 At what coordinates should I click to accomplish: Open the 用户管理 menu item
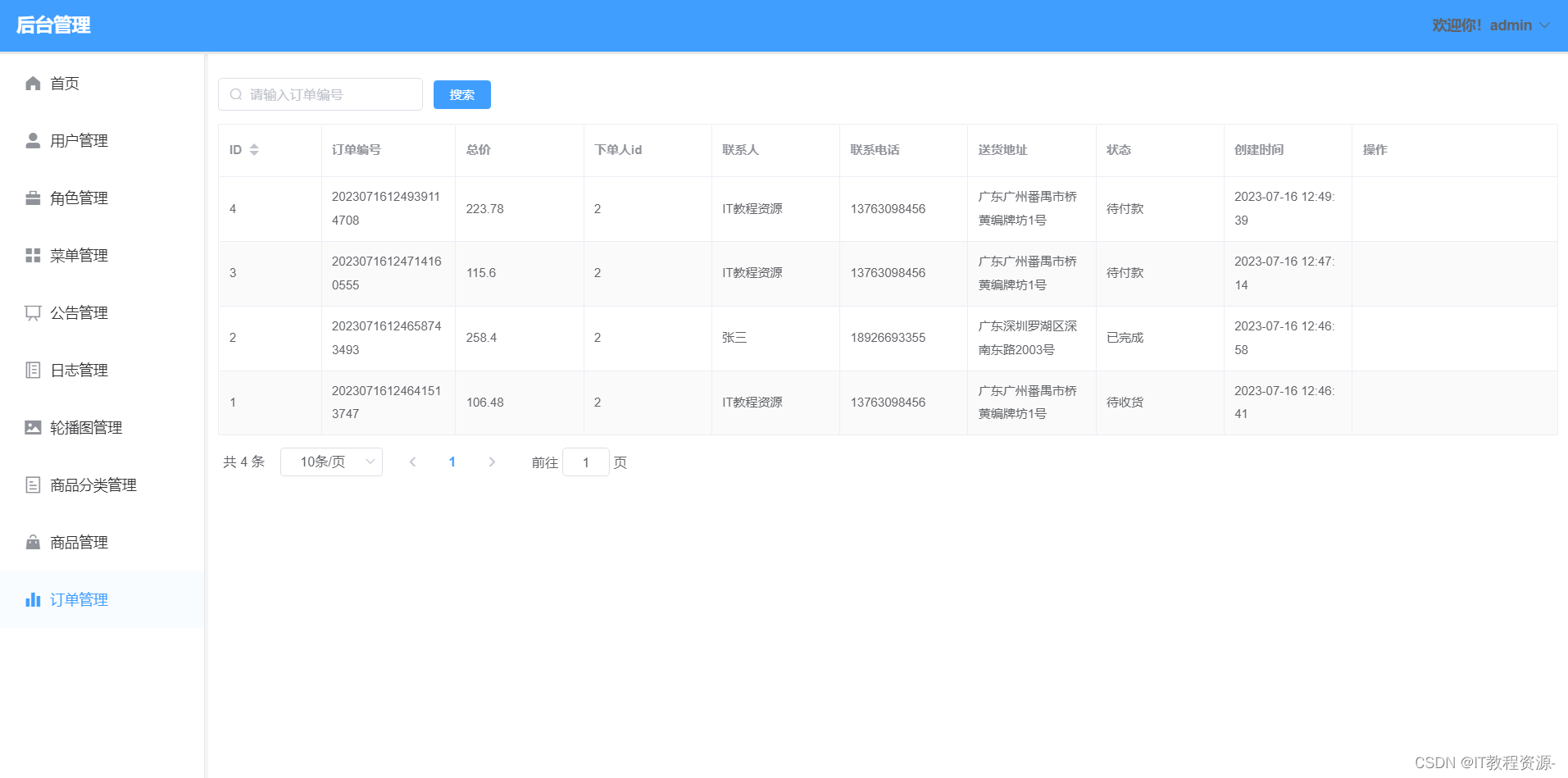point(102,141)
